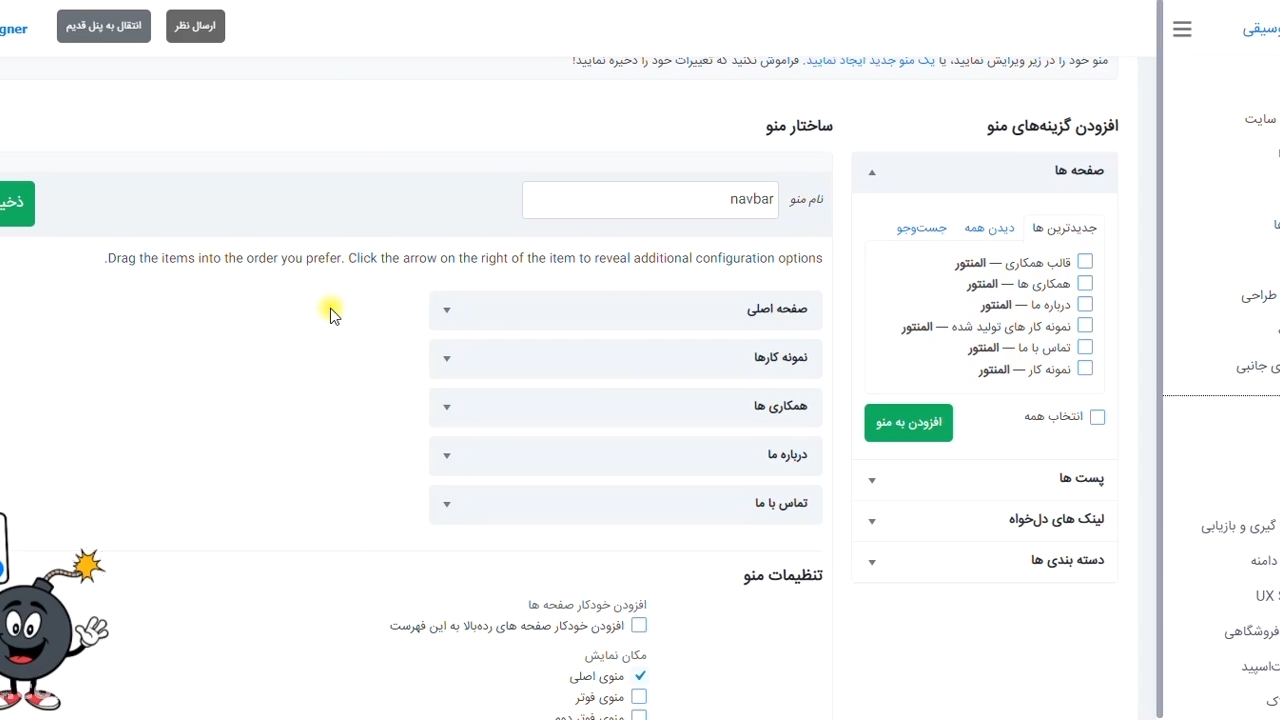Click the نام منو text field

click(650, 200)
